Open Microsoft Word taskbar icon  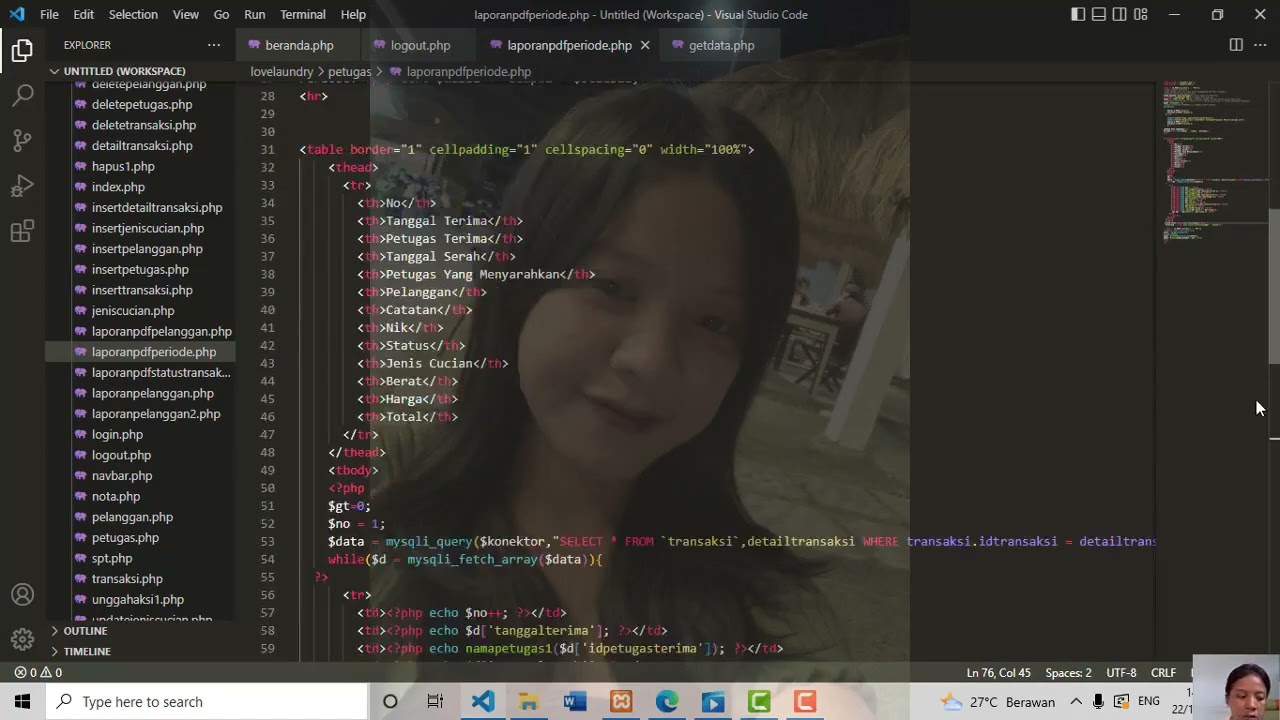575,701
